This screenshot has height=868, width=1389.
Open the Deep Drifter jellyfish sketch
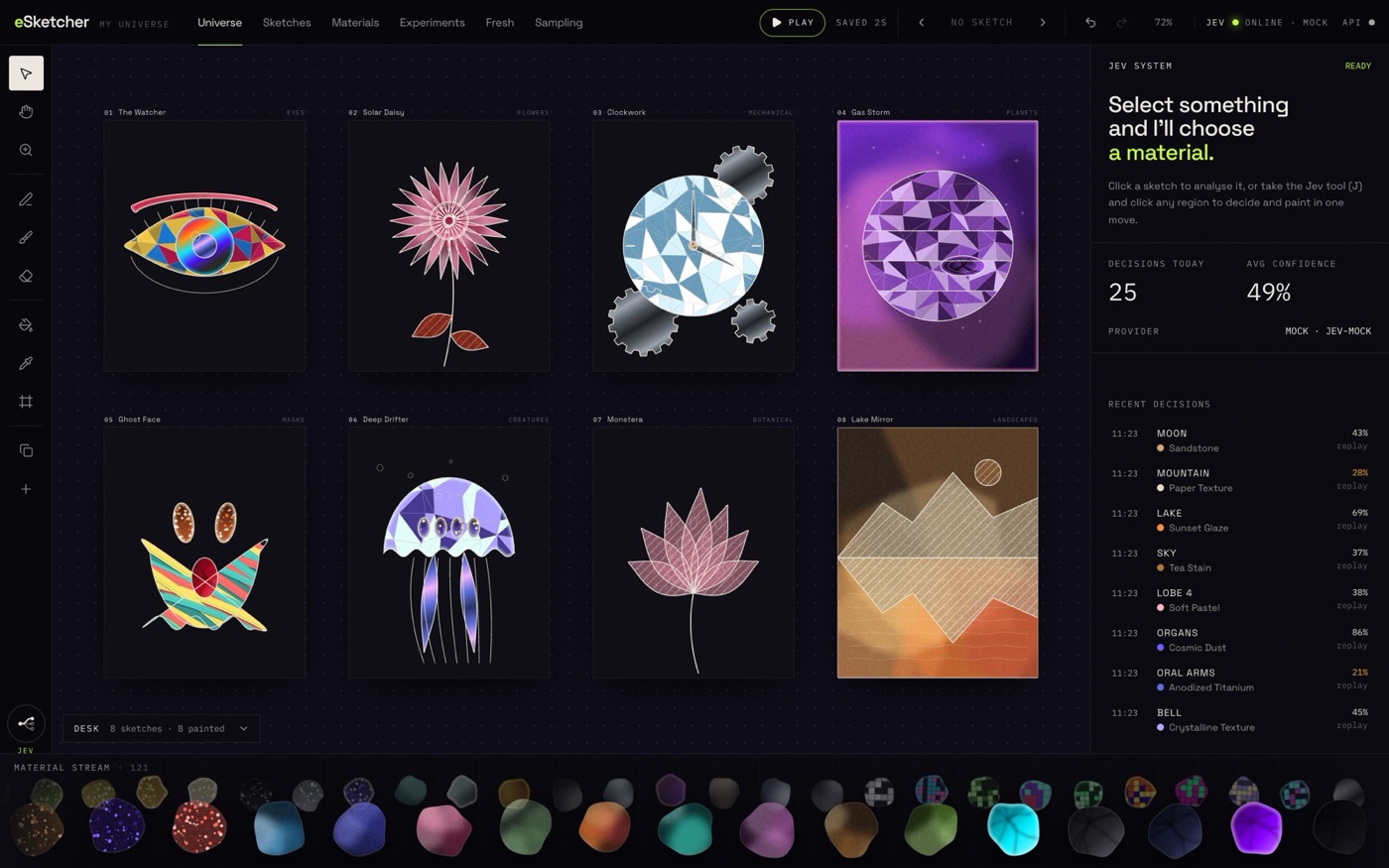click(448, 553)
